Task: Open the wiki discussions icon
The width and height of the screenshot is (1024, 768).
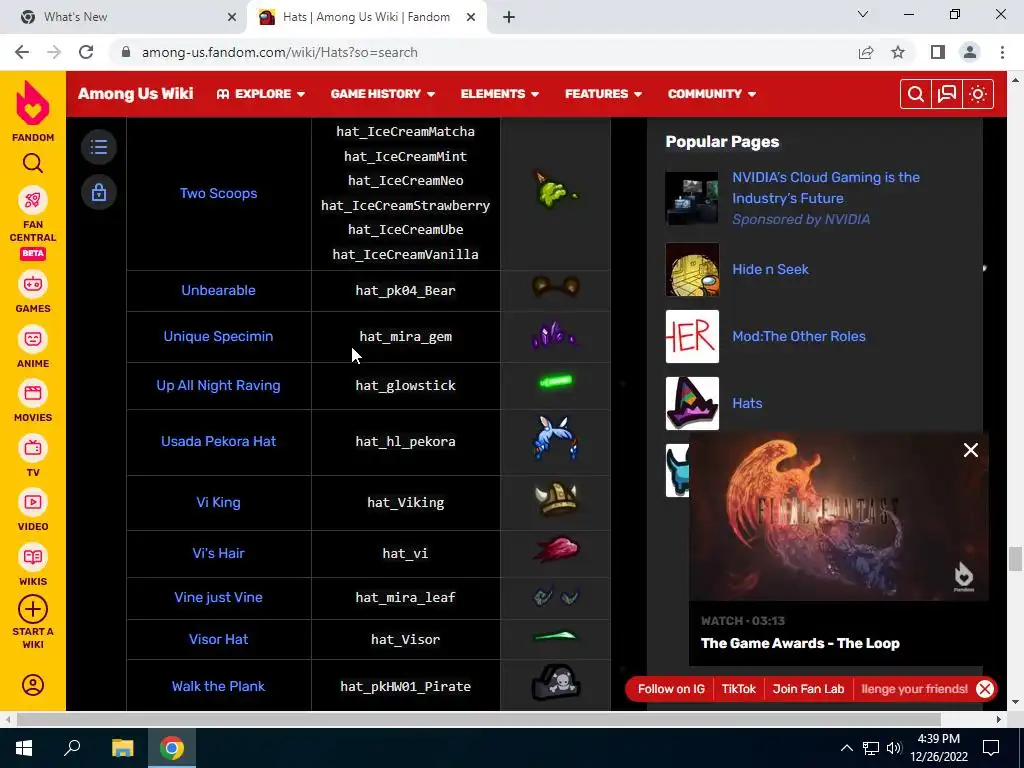Action: [x=947, y=94]
